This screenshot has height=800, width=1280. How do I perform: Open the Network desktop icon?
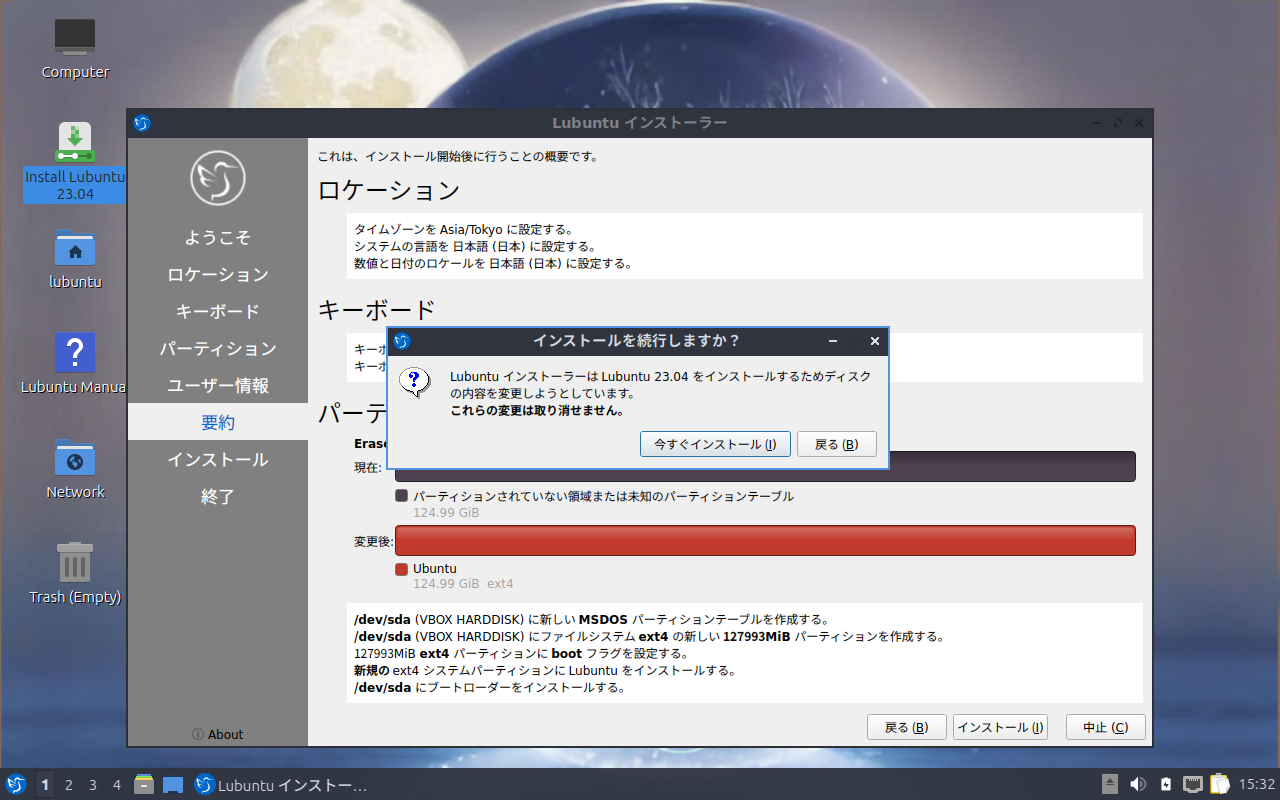[x=75, y=468]
